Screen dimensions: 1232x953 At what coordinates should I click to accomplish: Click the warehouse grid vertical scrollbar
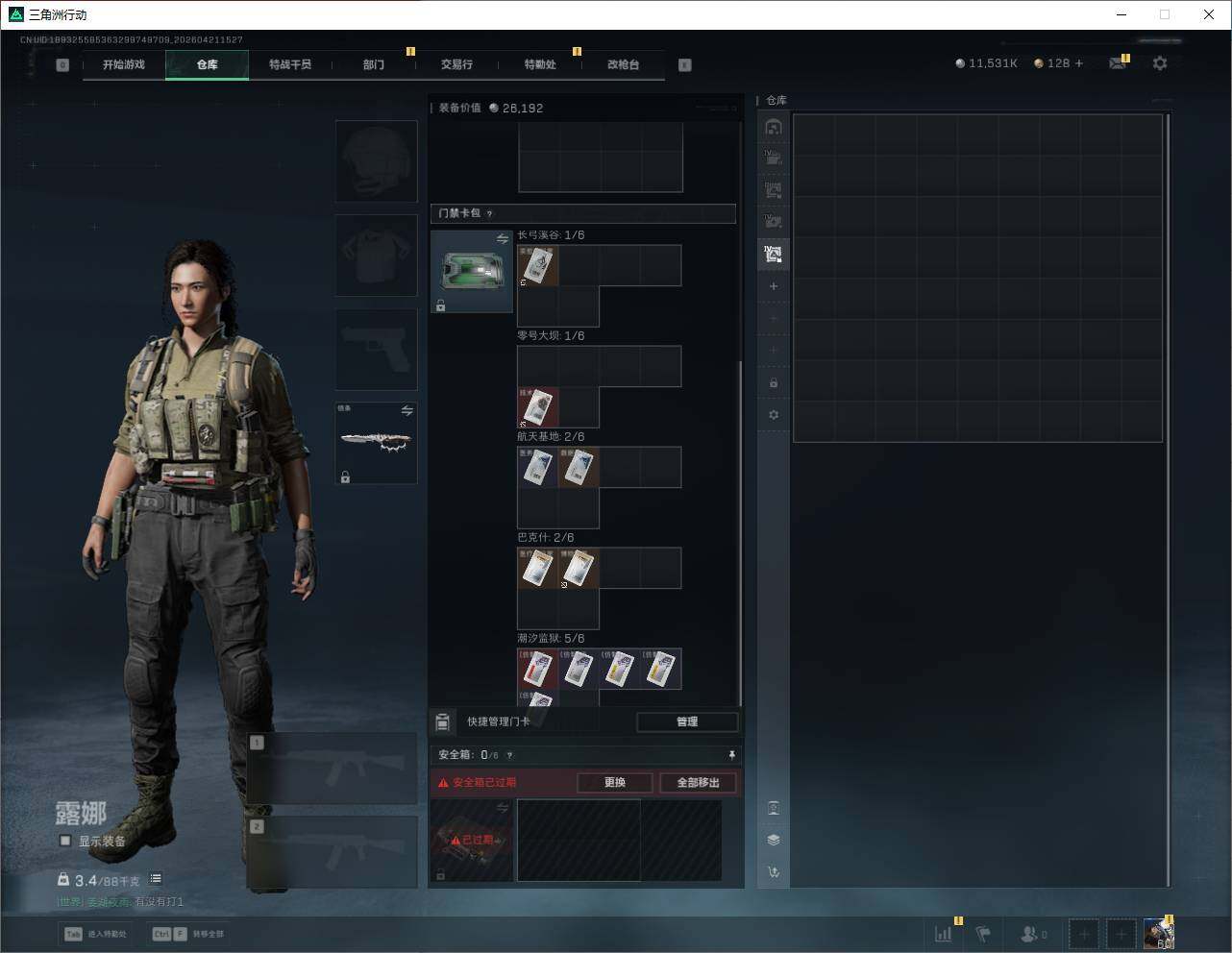[x=1168, y=500]
